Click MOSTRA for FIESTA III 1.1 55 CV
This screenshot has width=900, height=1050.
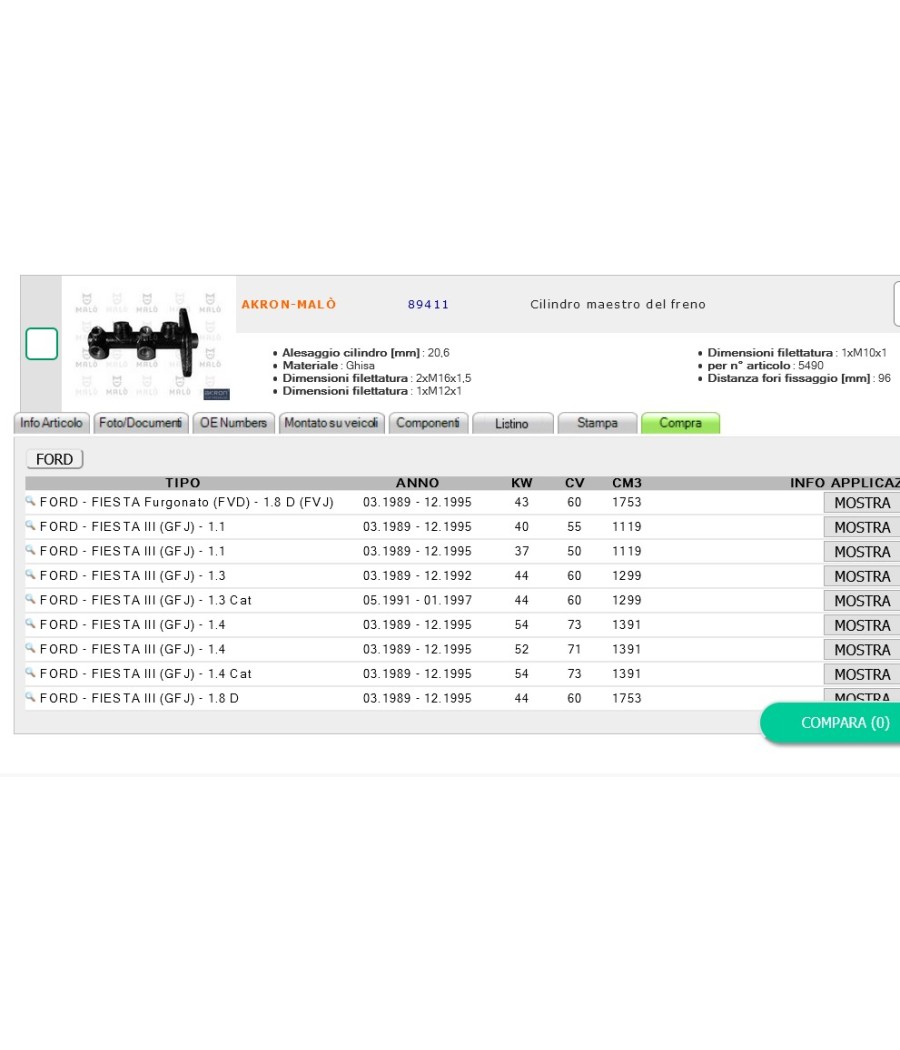[862, 528]
